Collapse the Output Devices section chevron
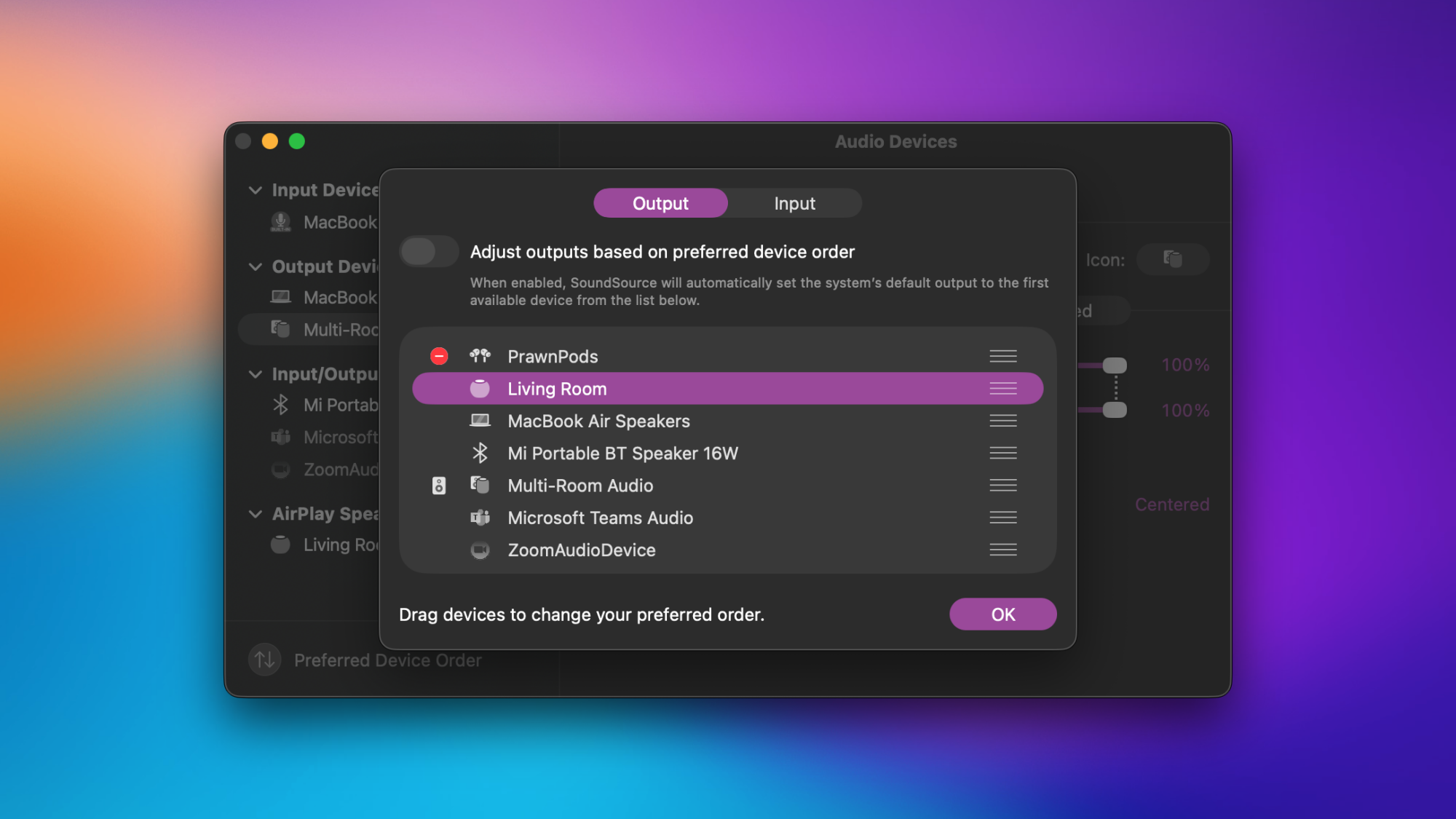 pos(256,266)
